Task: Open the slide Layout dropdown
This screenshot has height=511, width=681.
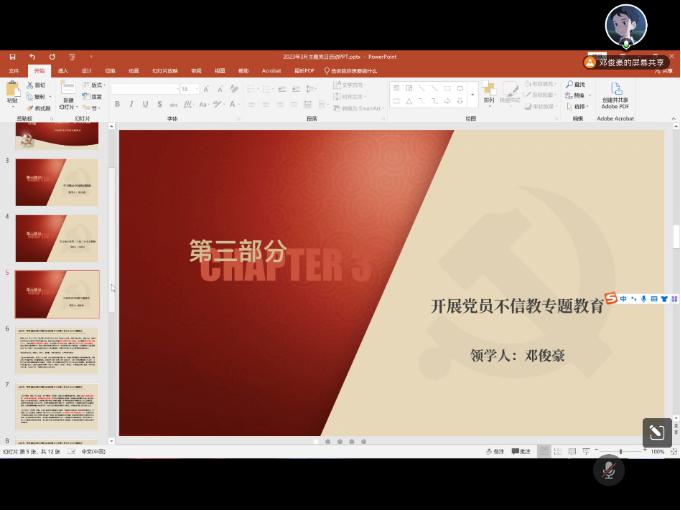Action: [x=94, y=85]
